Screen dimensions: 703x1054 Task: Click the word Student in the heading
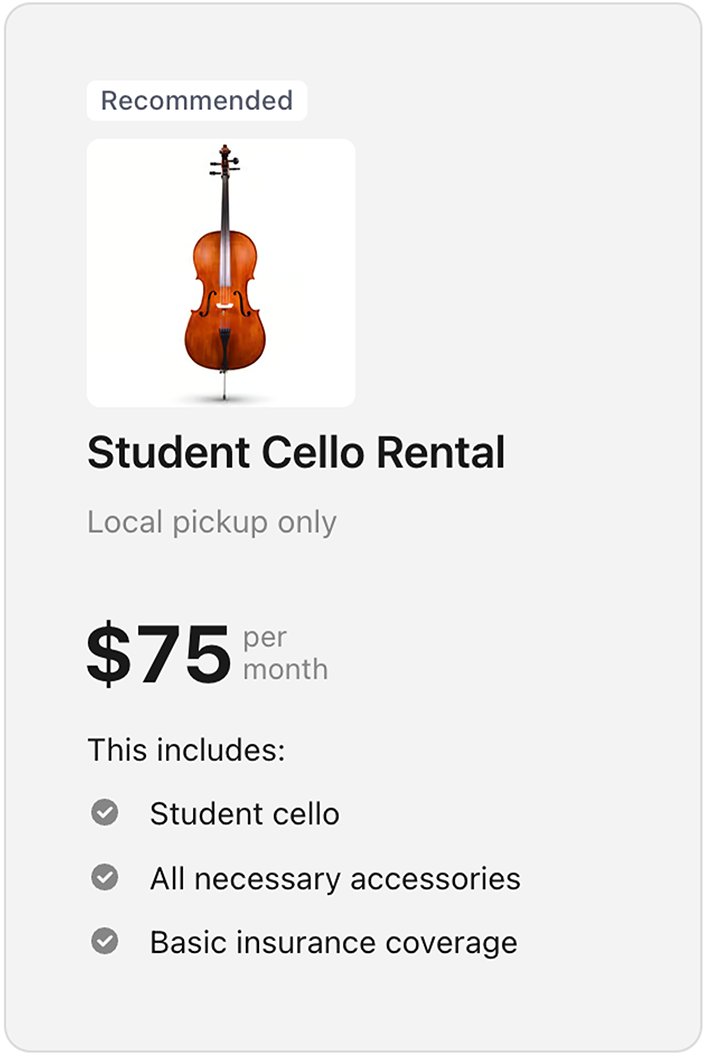(x=168, y=453)
